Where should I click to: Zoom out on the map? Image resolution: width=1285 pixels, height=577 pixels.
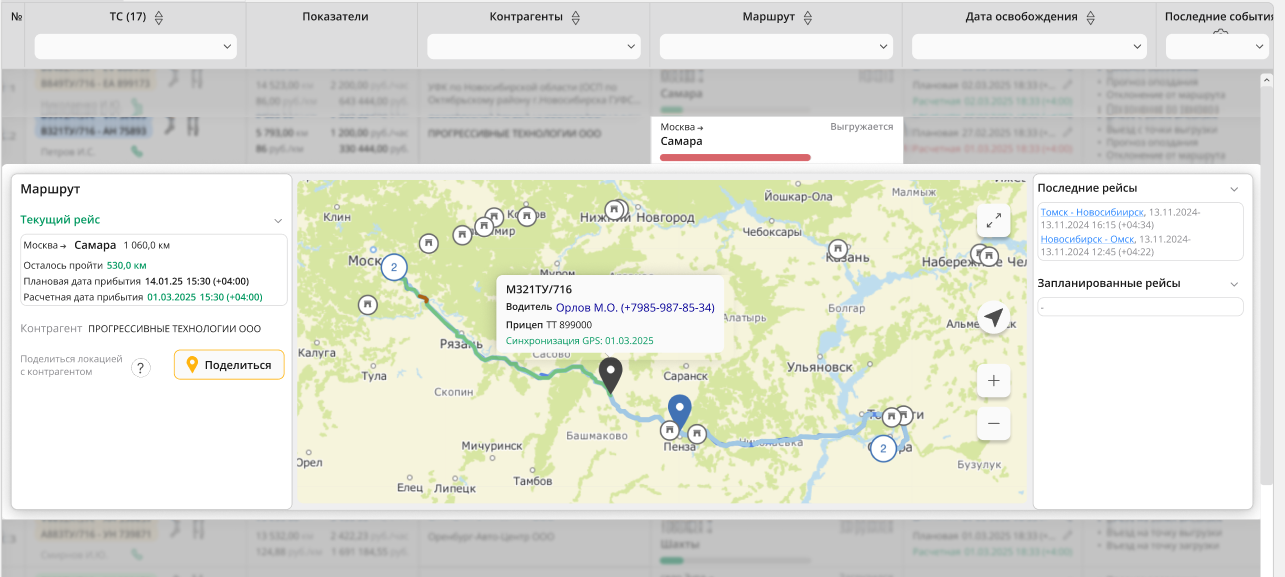(993, 424)
